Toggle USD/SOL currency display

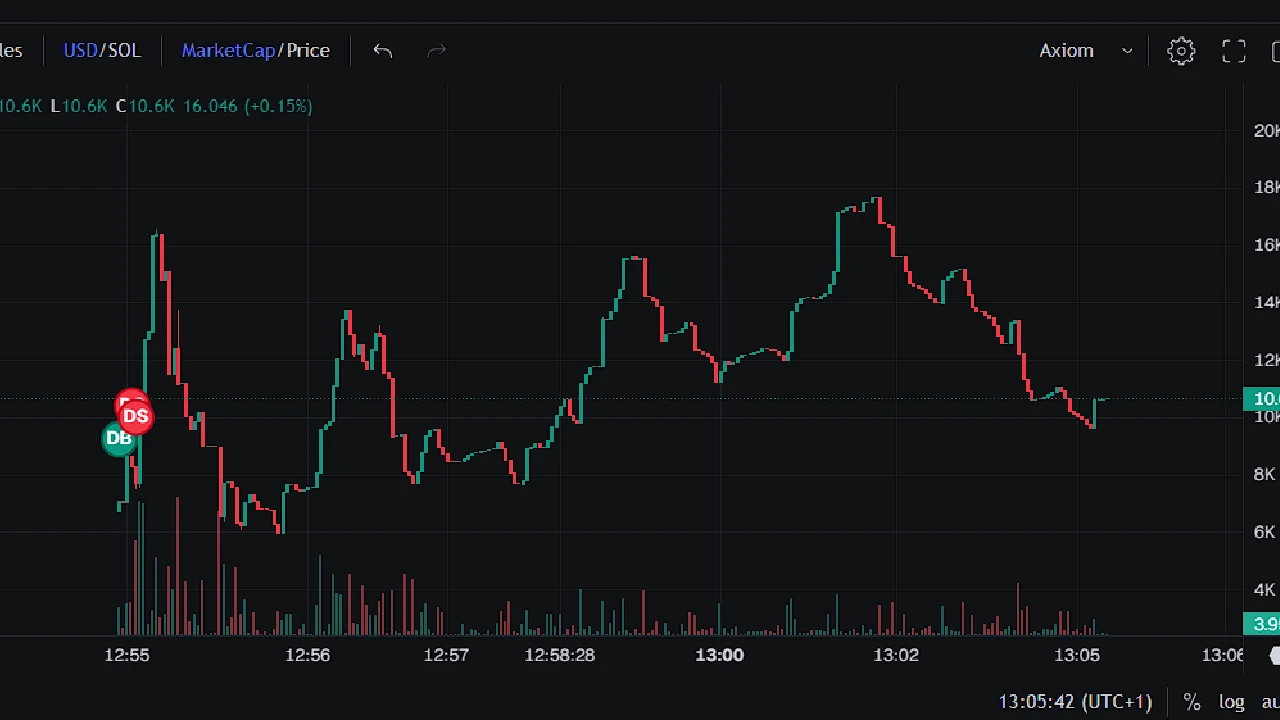pos(102,51)
